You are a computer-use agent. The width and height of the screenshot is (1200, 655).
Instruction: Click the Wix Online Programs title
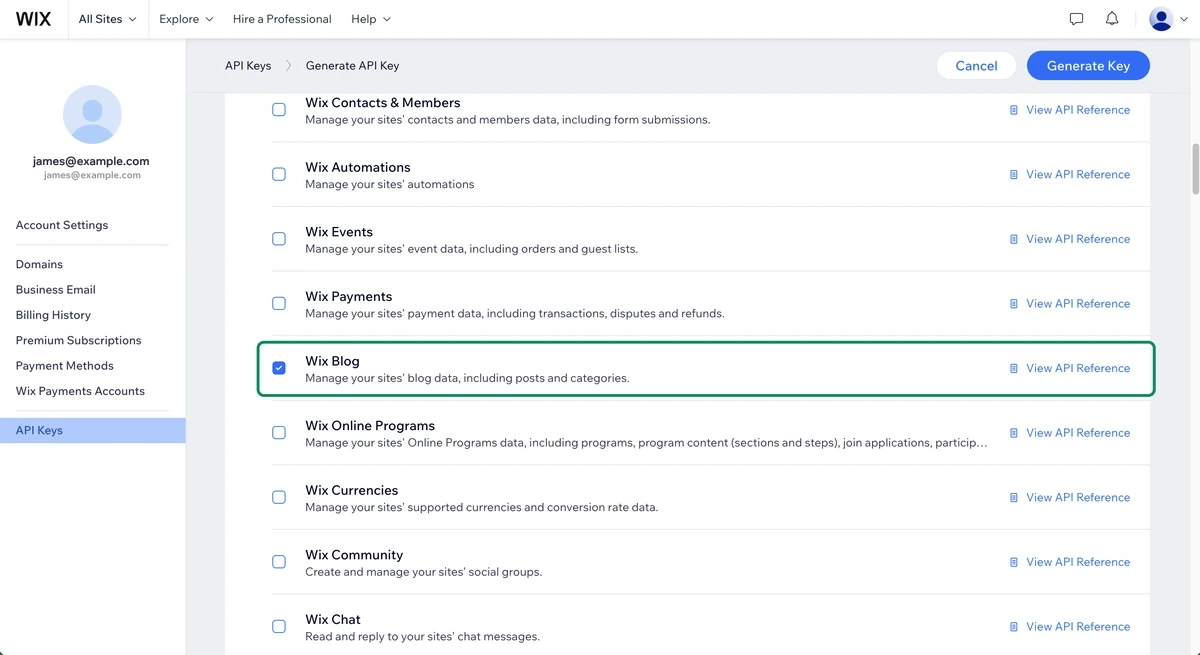coord(370,426)
